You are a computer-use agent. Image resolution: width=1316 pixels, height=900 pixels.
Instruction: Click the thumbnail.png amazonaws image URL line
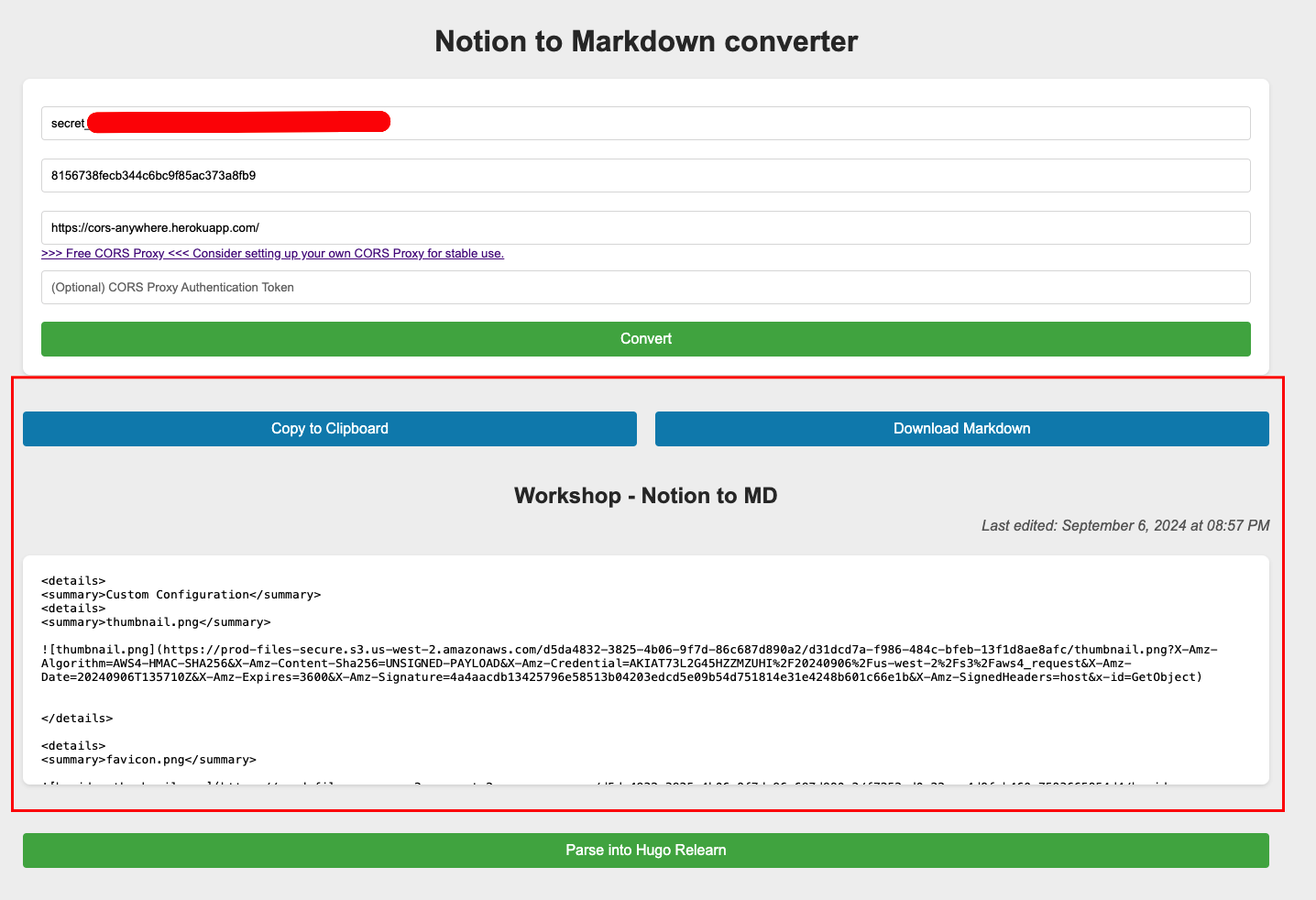point(629,650)
